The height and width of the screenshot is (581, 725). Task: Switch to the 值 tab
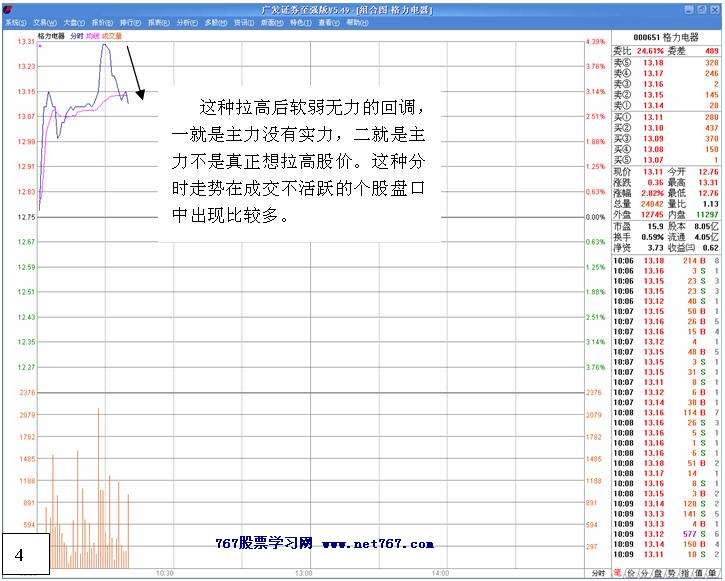tap(697, 574)
